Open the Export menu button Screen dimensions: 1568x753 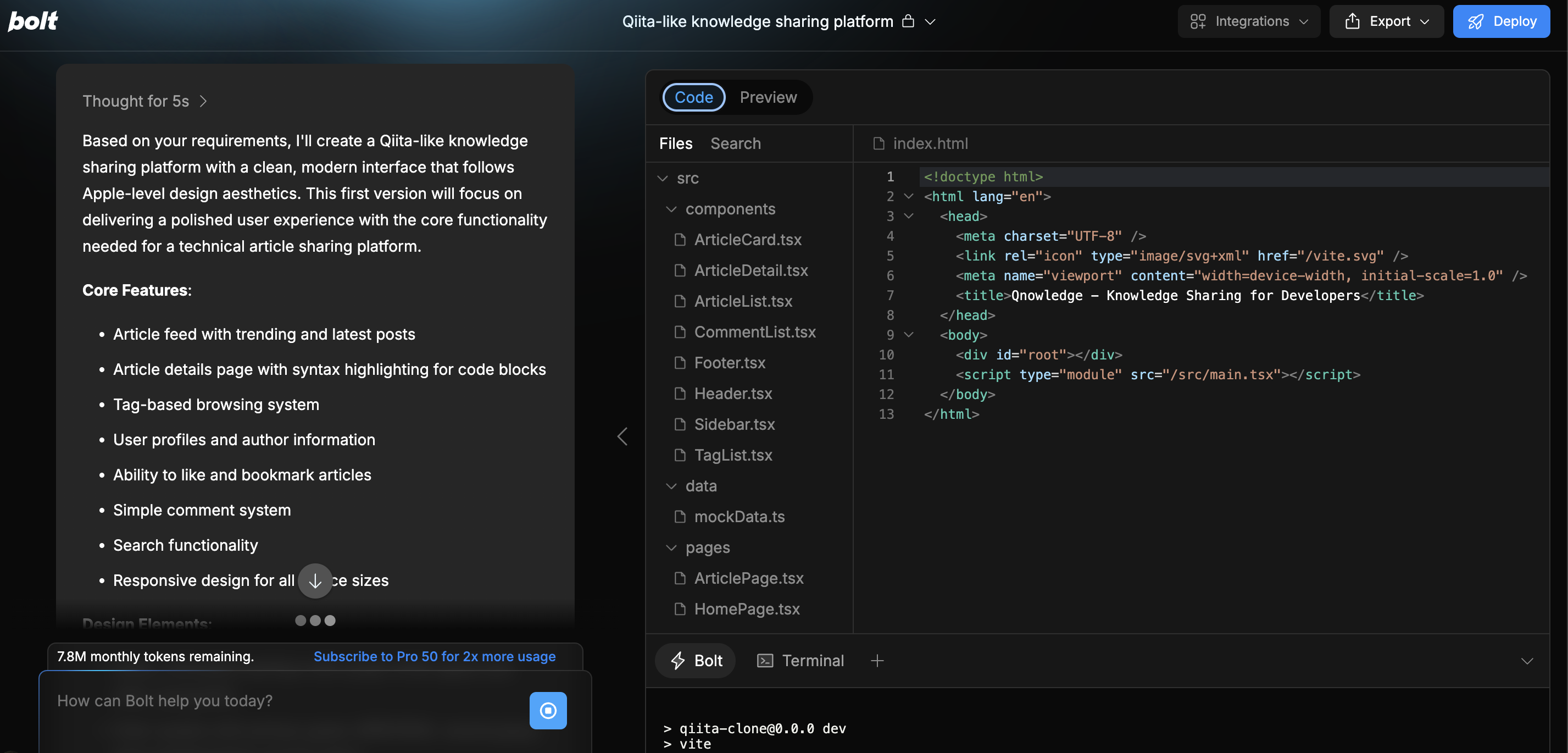point(1386,21)
